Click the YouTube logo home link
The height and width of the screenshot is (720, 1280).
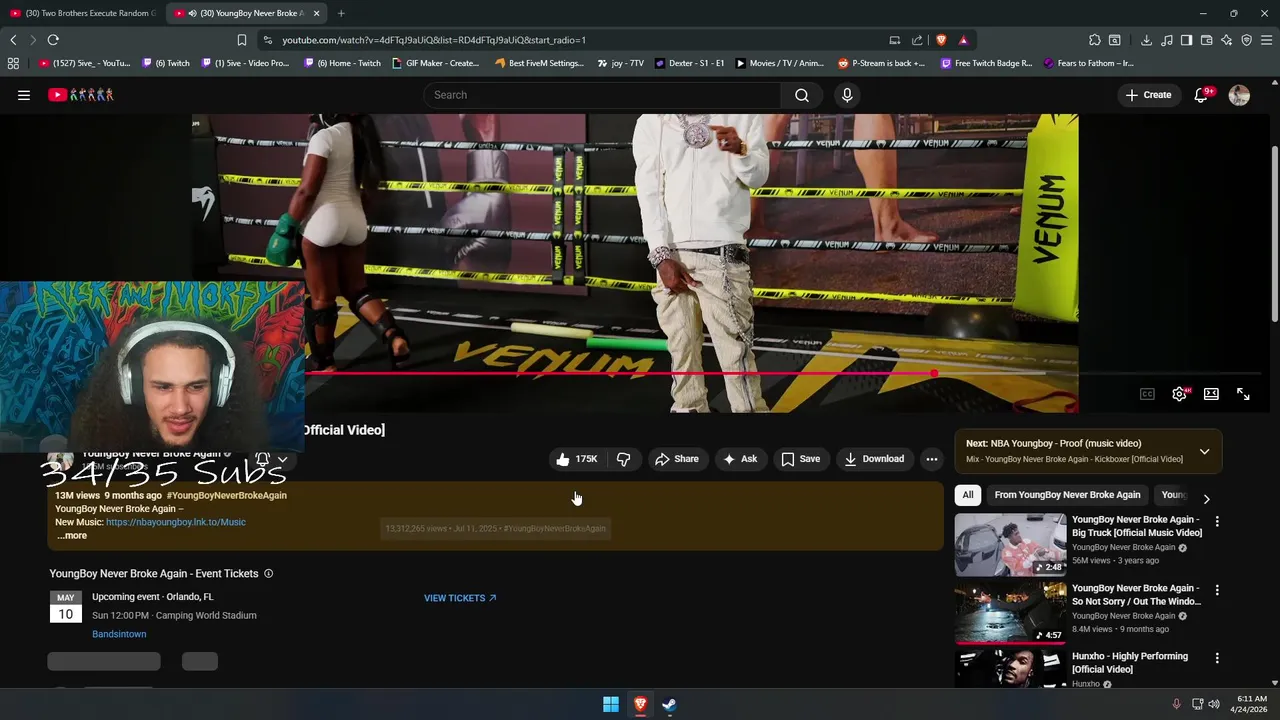tap(81, 95)
